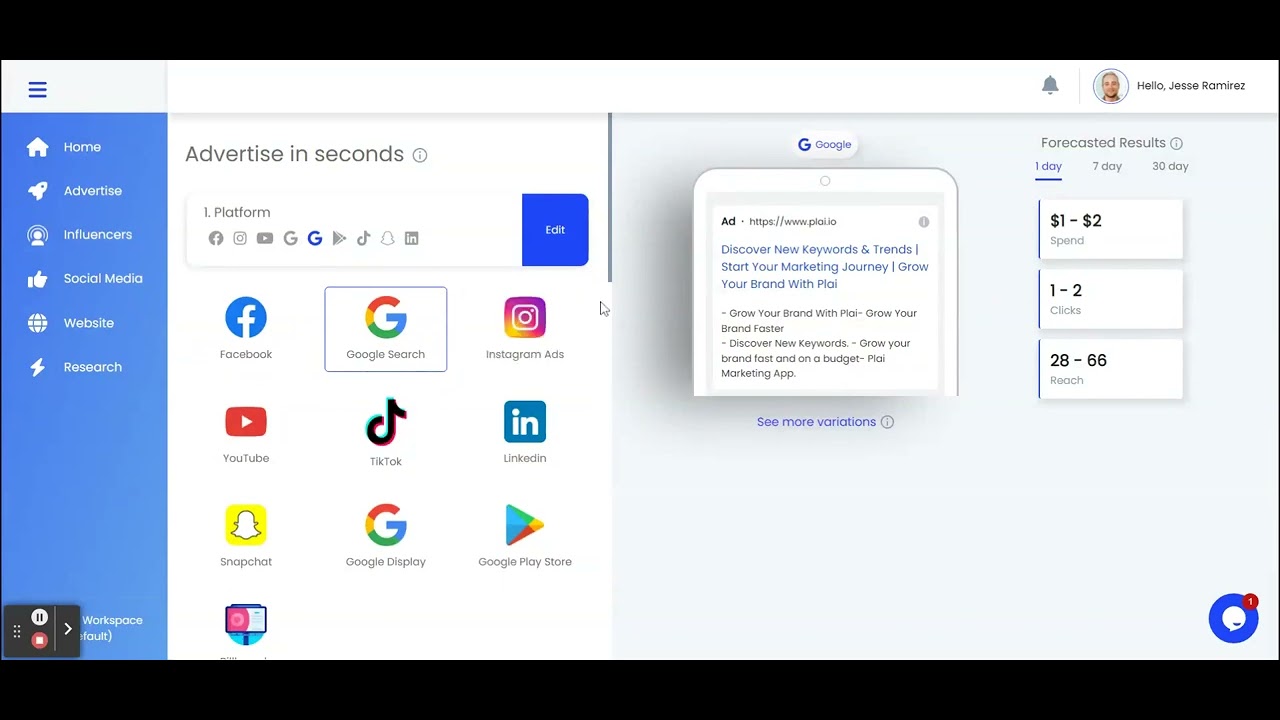
Task: Click the $1 - $2 Spend card
Action: coord(1111,229)
